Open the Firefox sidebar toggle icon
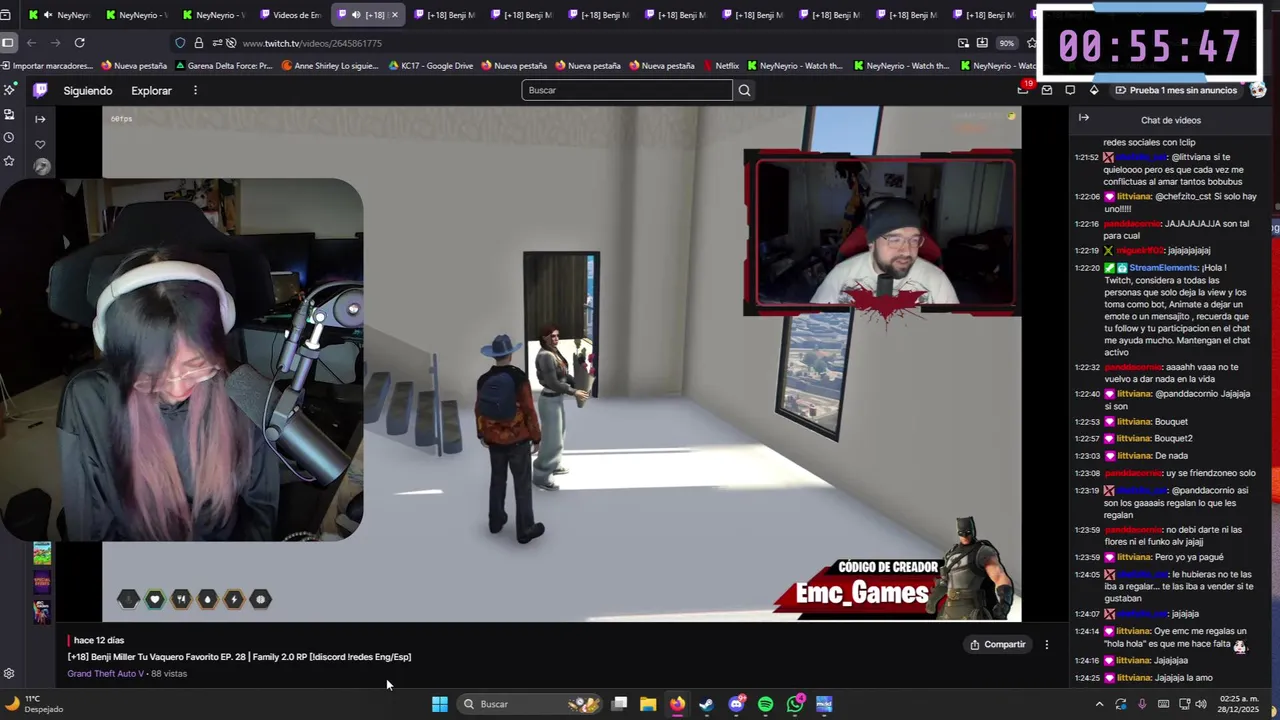The image size is (1280, 720). pyautogui.click(x=8, y=43)
